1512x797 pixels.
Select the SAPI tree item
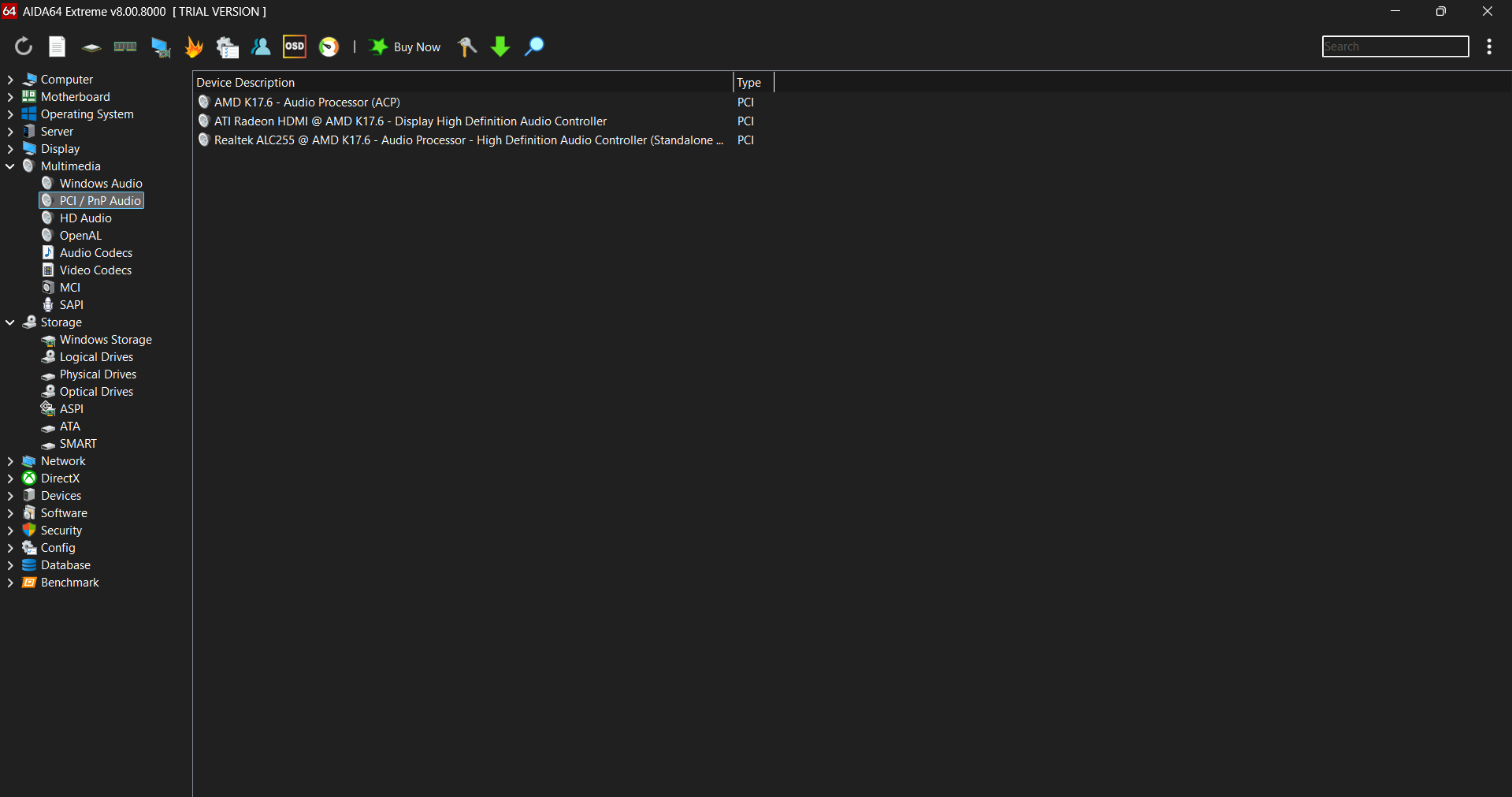(x=72, y=305)
